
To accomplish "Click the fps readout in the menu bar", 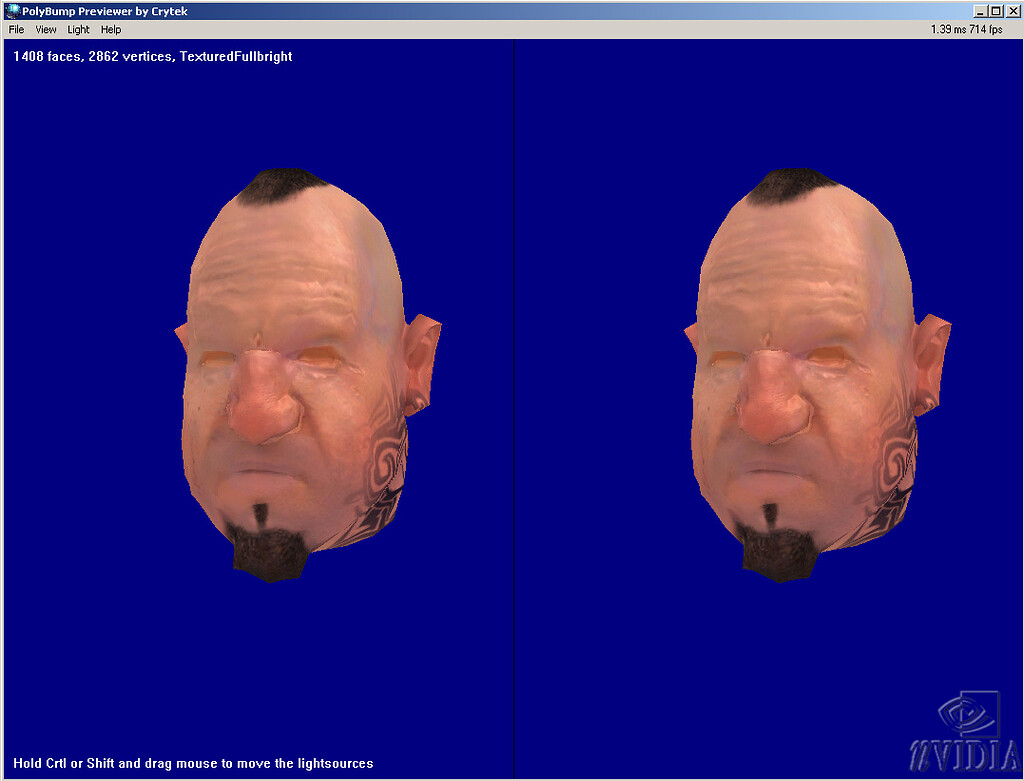I will point(967,29).
